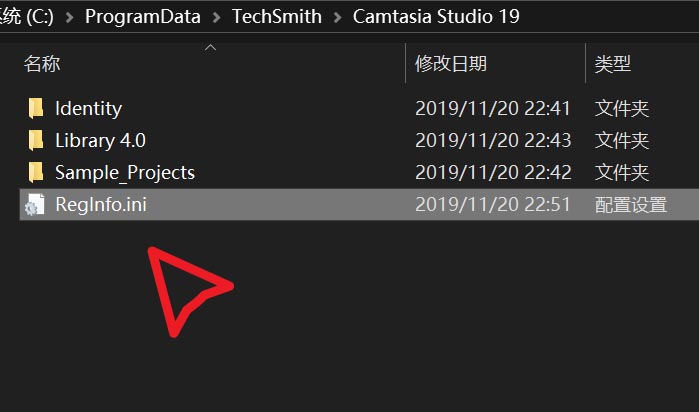Sort by the 修改日期 column header
The height and width of the screenshot is (412, 699).
click(x=451, y=64)
